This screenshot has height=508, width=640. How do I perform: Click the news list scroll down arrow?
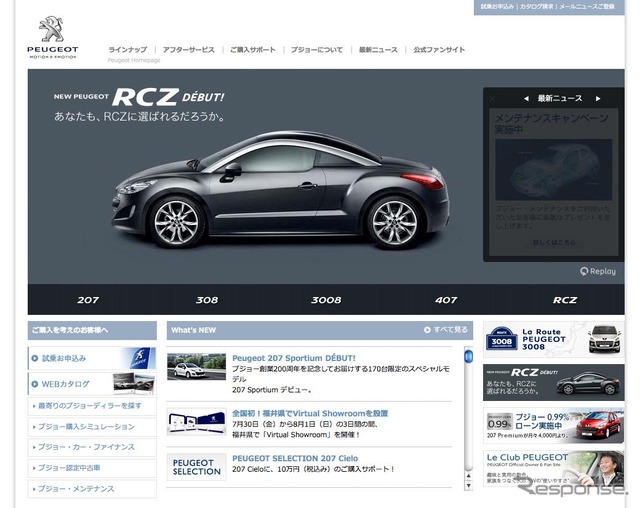click(469, 486)
